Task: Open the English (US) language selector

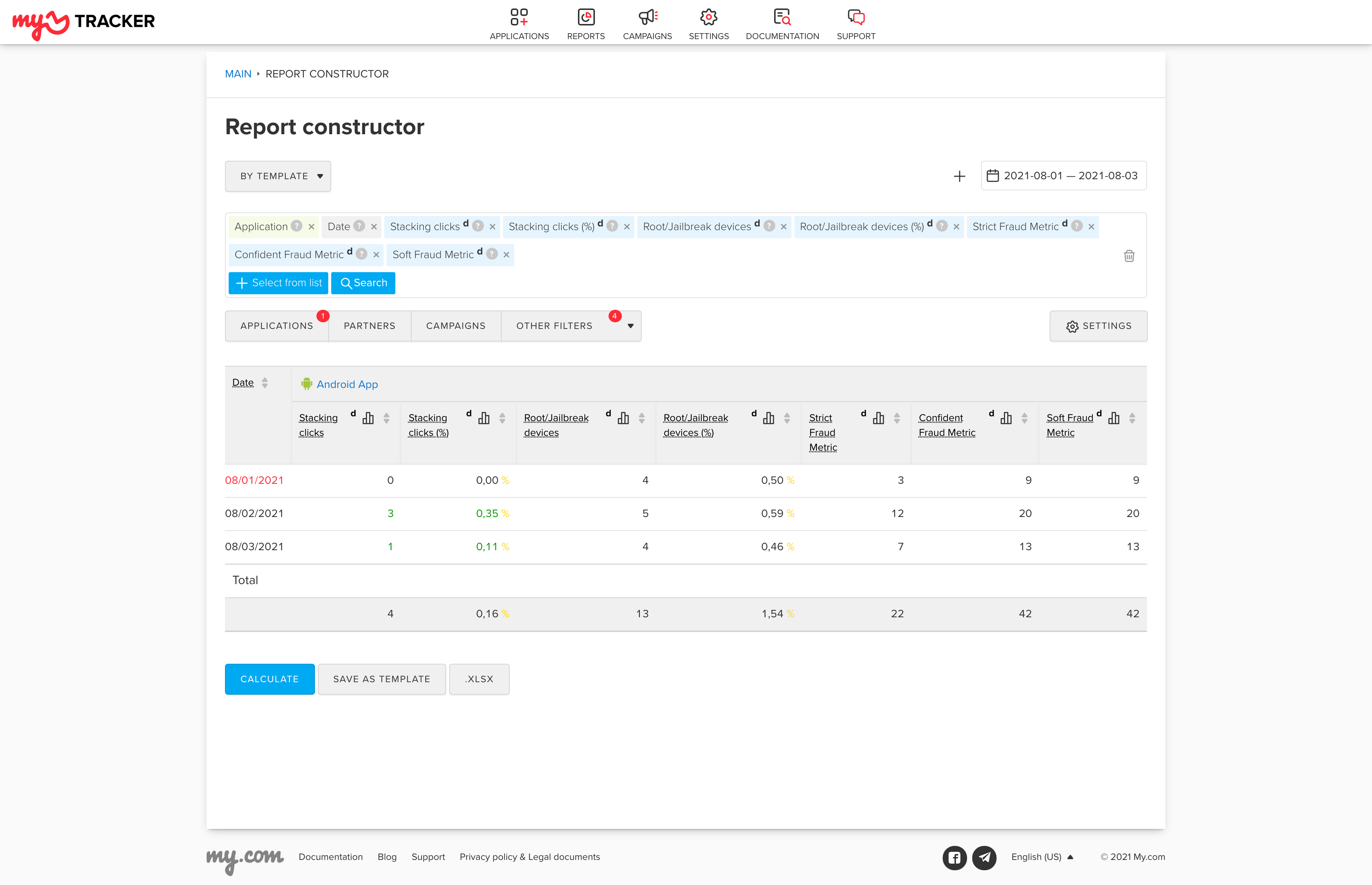Action: coord(1042,857)
